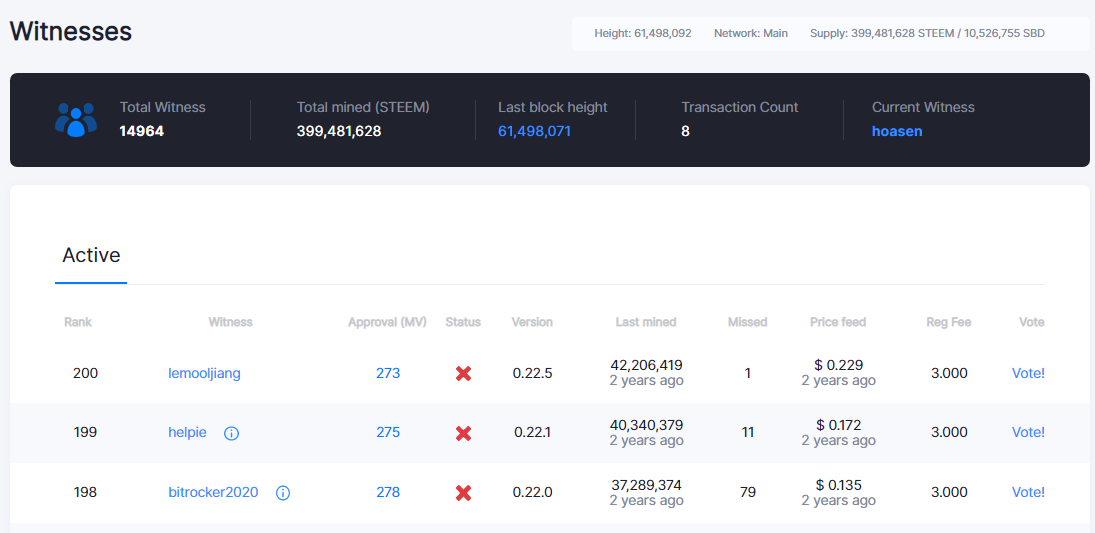The width and height of the screenshot is (1095, 533).
Task: Click the info icon beside bitrocker2020
Action: pyautogui.click(x=283, y=493)
